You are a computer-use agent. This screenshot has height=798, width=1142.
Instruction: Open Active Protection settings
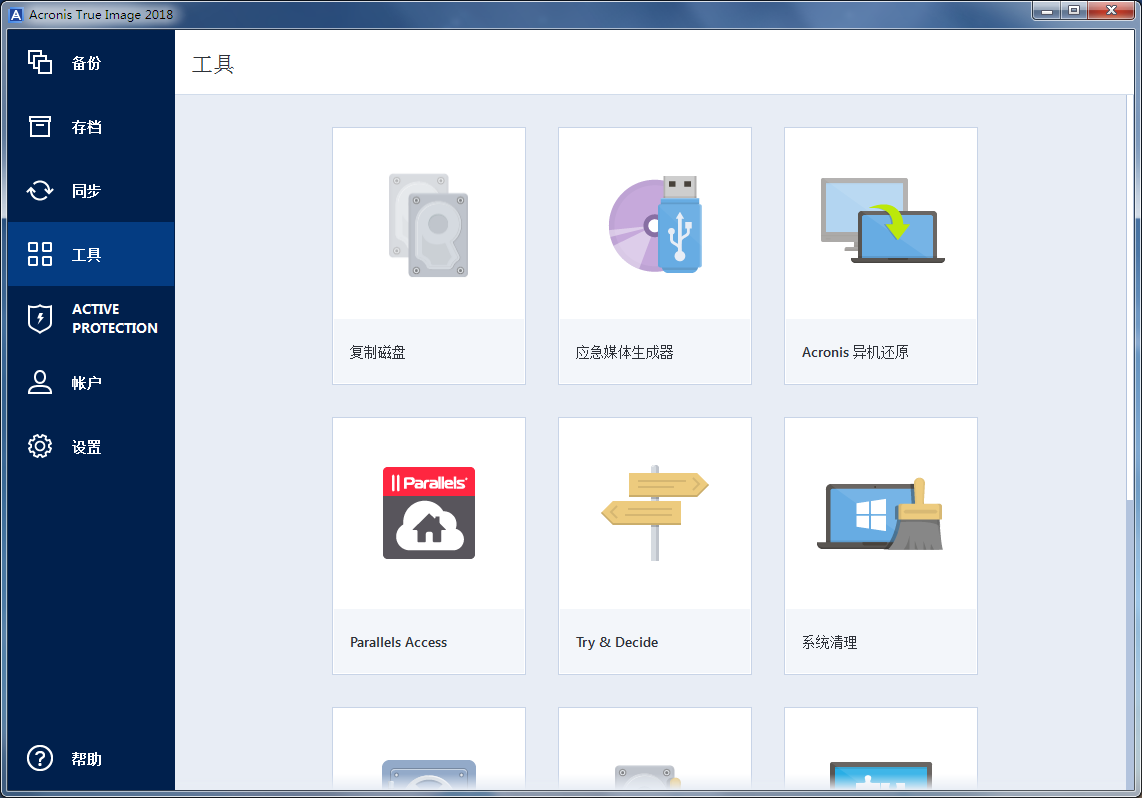87,318
